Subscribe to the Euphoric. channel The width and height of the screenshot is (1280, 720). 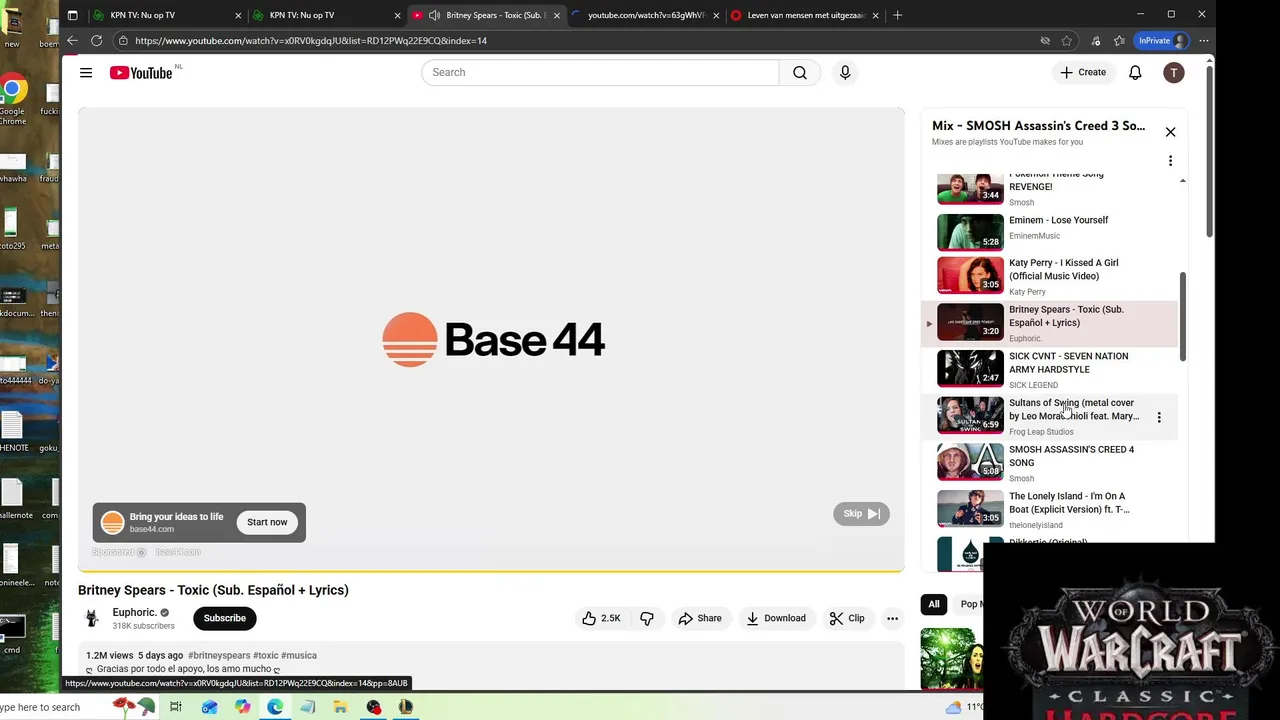coord(224,618)
